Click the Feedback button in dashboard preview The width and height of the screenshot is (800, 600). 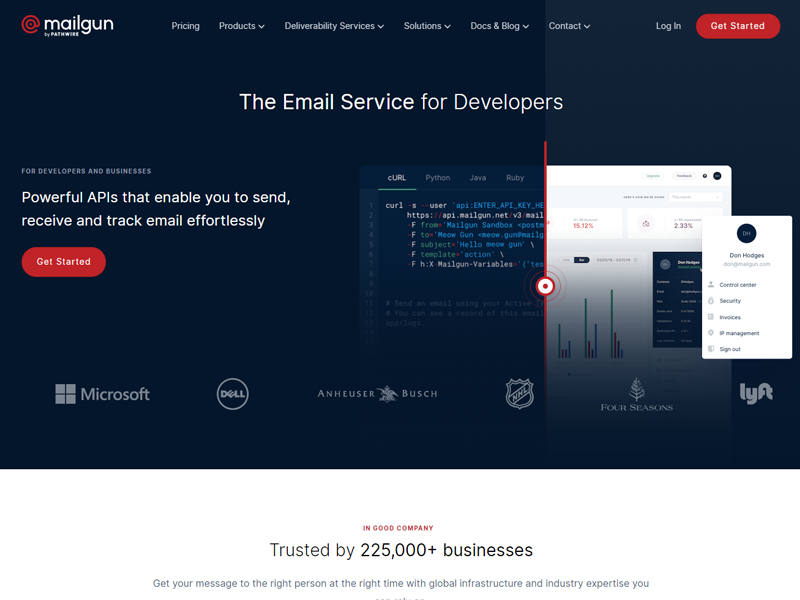pos(684,176)
